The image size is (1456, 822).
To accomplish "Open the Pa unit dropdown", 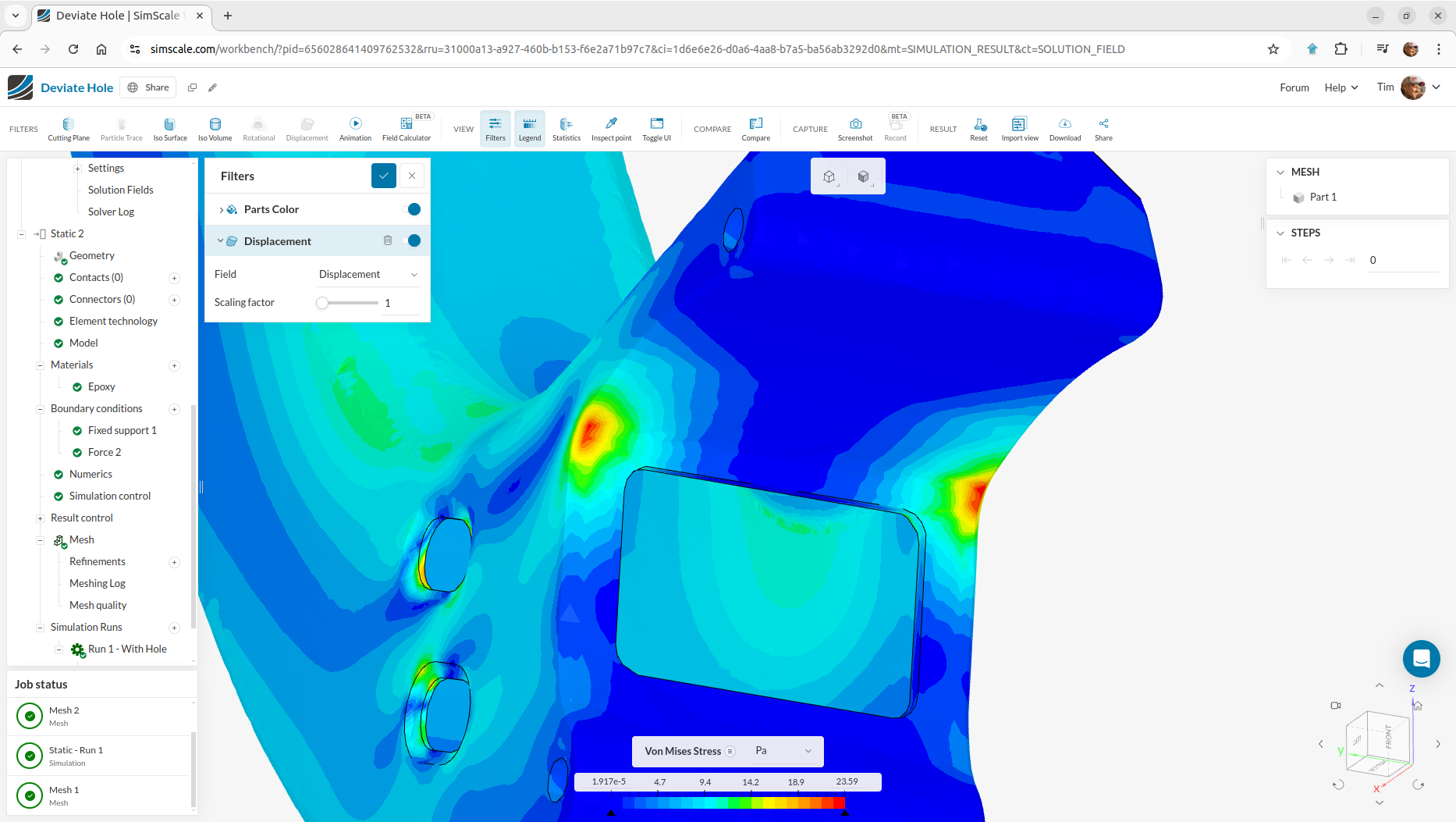I will [783, 751].
